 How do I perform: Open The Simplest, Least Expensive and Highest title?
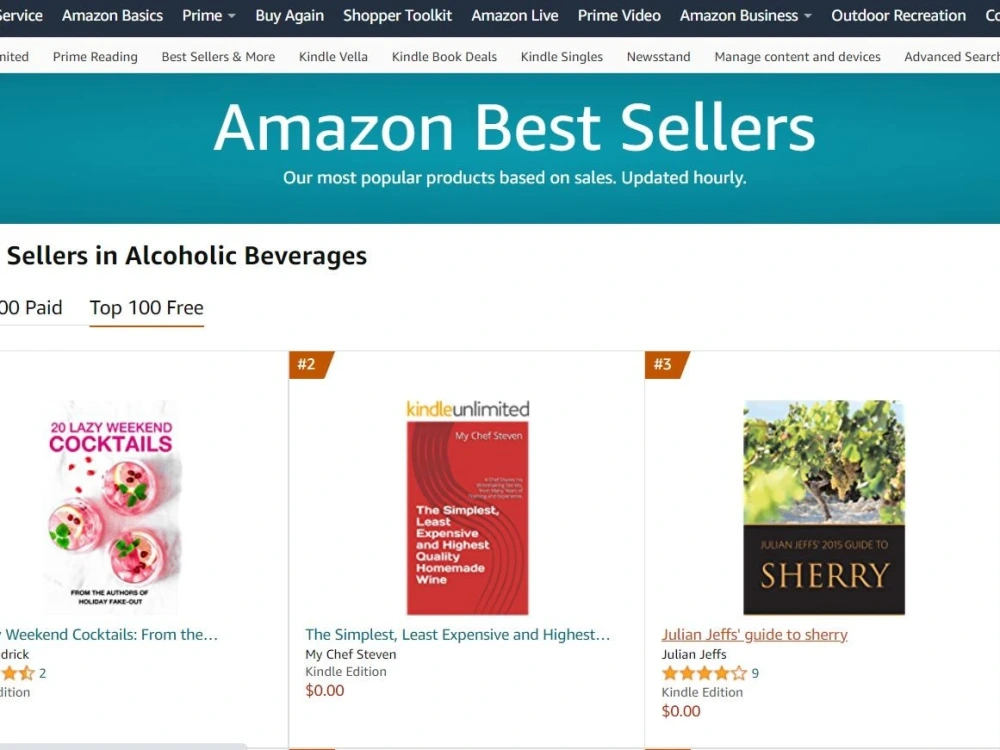[x=457, y=635]
